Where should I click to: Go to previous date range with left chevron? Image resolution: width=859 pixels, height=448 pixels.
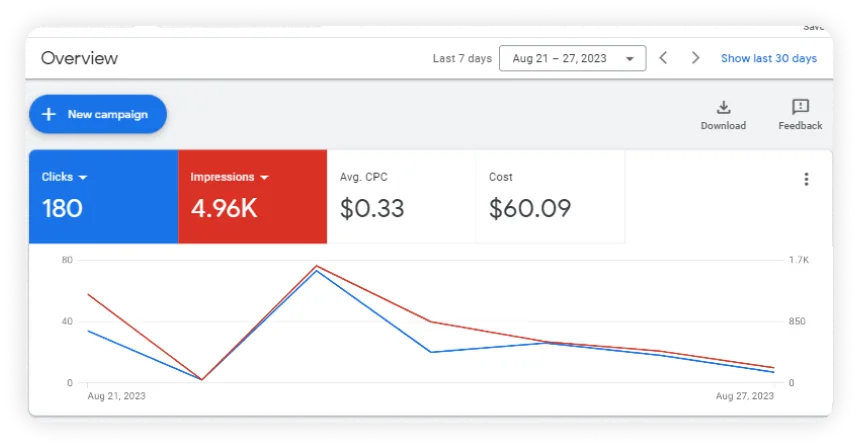click(x=663, y=58)
